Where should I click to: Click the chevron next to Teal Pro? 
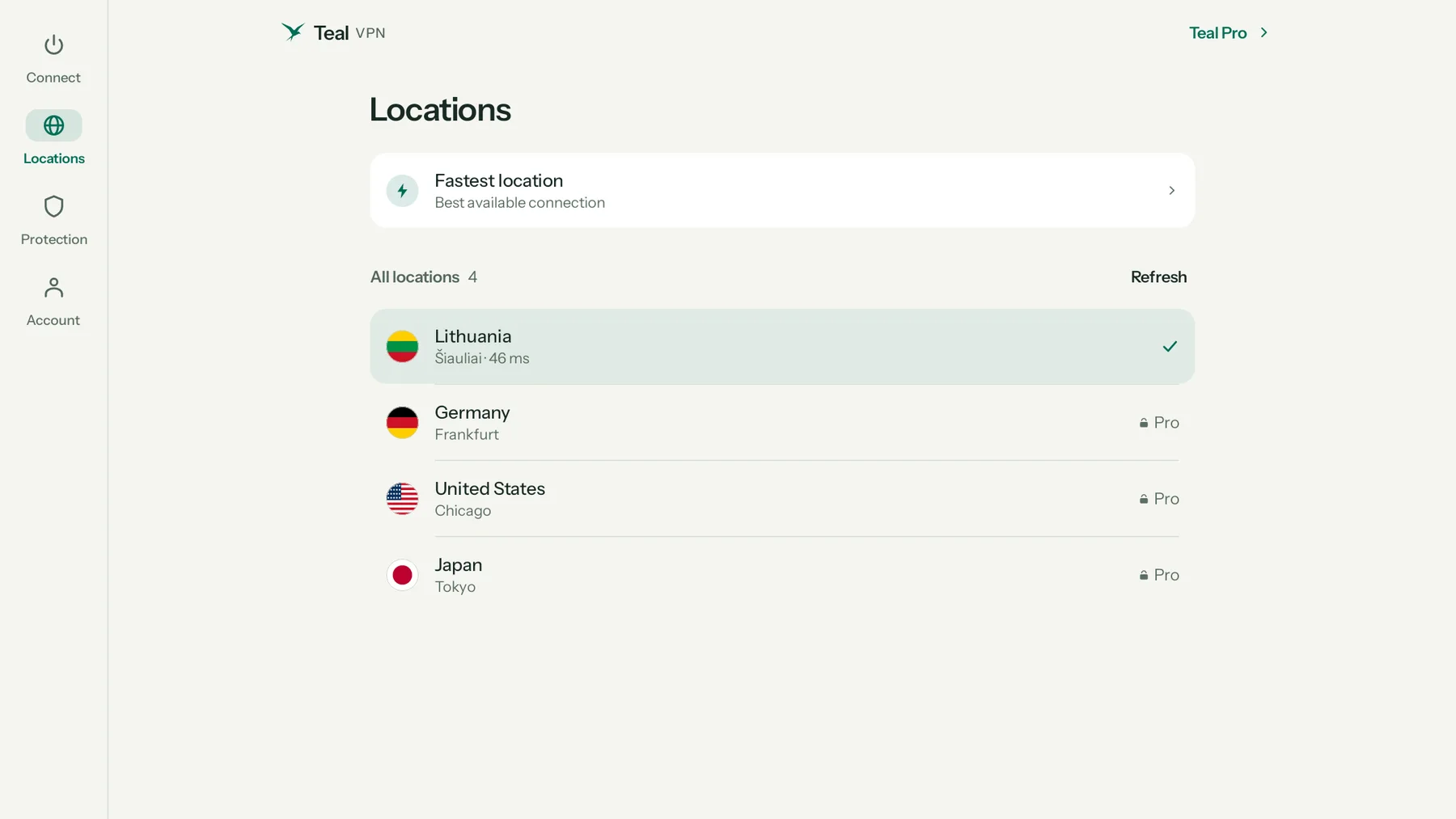(x=1263, y=32)
